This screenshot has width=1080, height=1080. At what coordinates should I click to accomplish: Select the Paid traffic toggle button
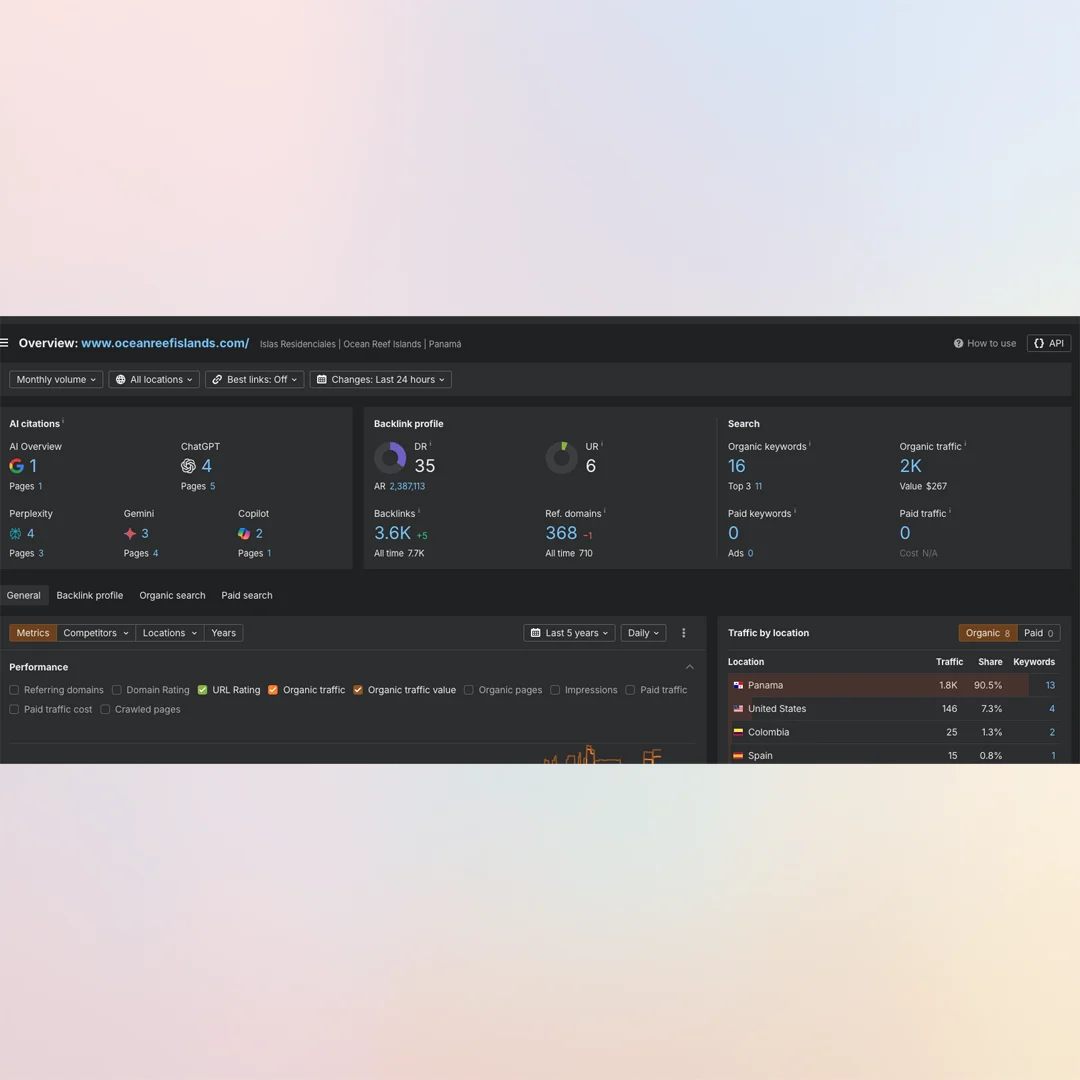pos(1038,633)
